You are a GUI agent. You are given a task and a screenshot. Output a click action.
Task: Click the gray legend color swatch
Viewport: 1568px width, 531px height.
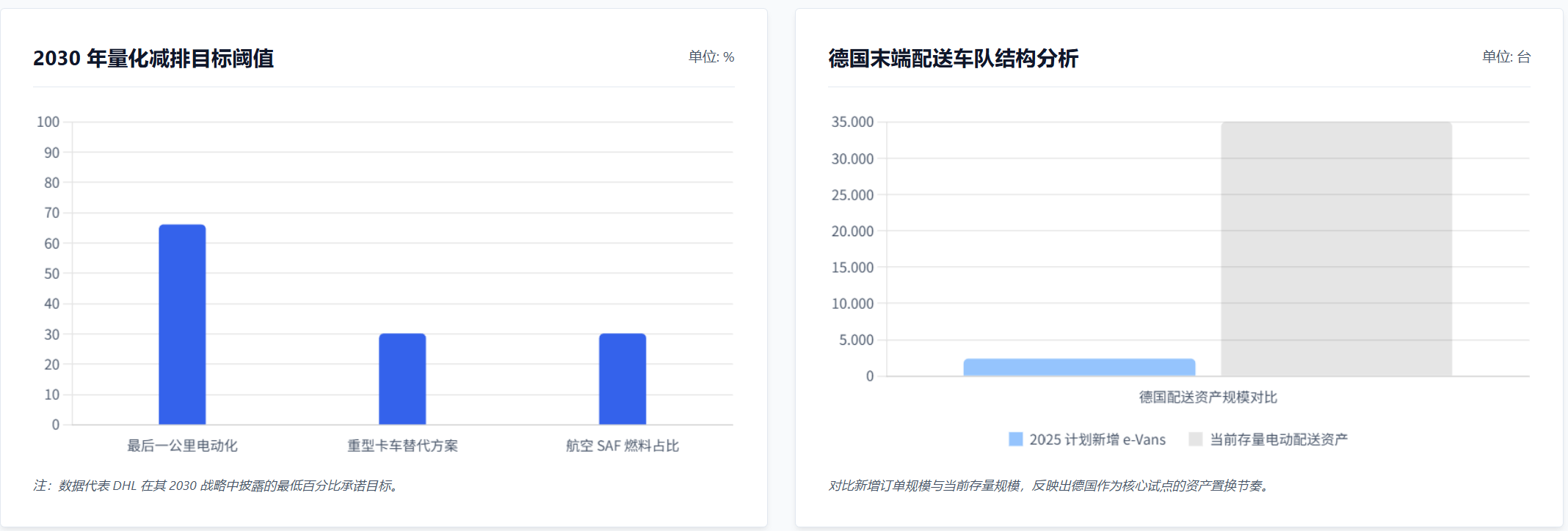click(1196, 439)
